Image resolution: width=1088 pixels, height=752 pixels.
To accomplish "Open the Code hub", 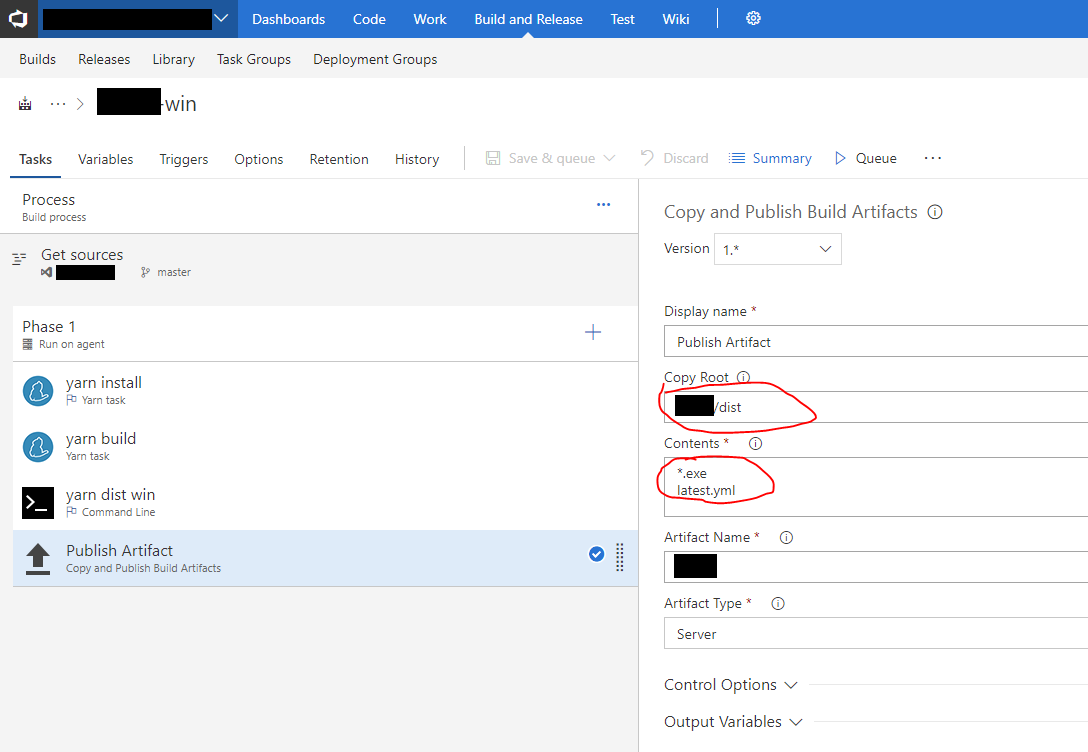I will click(x=368, y=19).
